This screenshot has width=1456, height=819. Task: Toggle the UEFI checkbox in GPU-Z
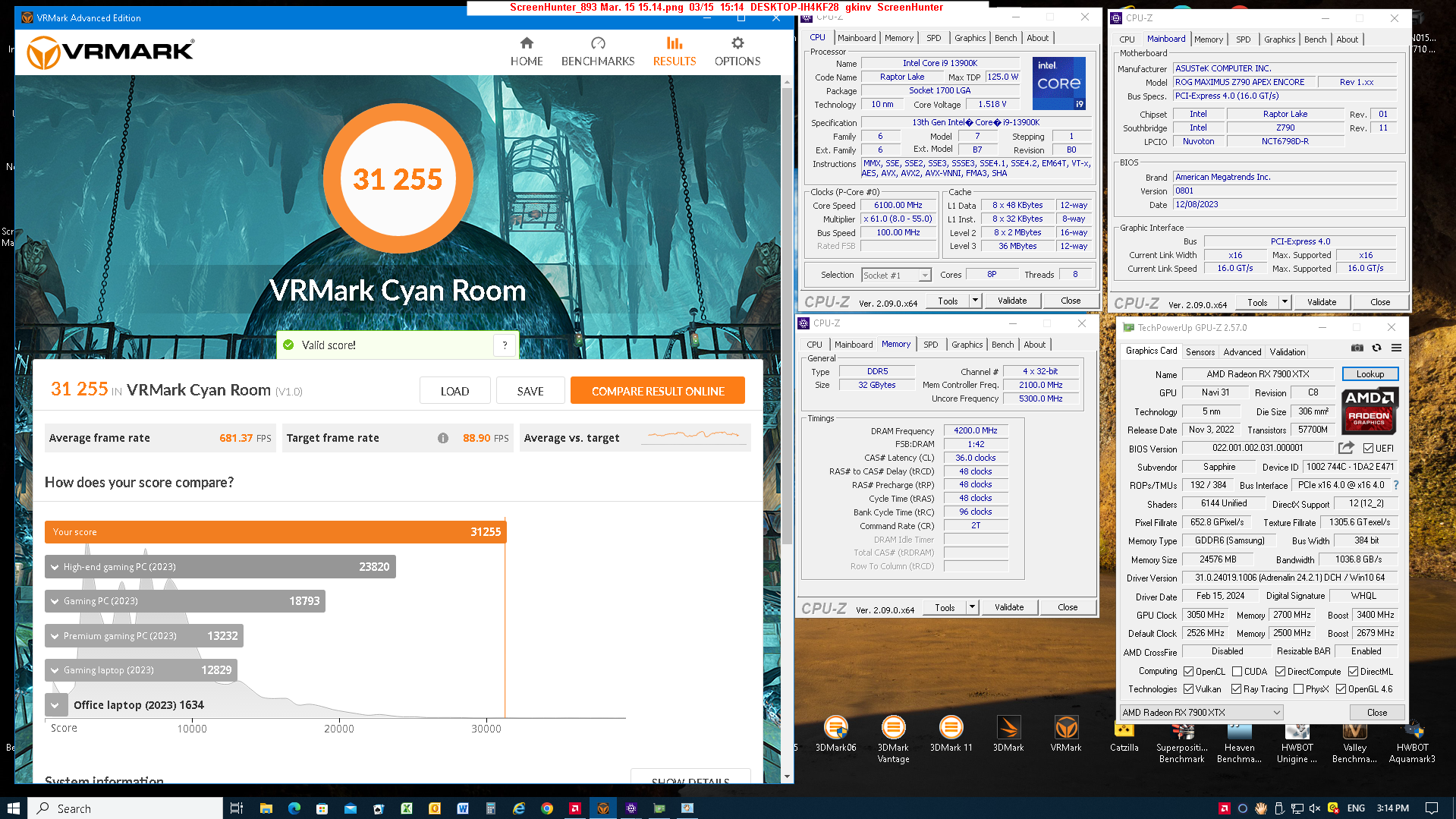(x=1368, y=448)
